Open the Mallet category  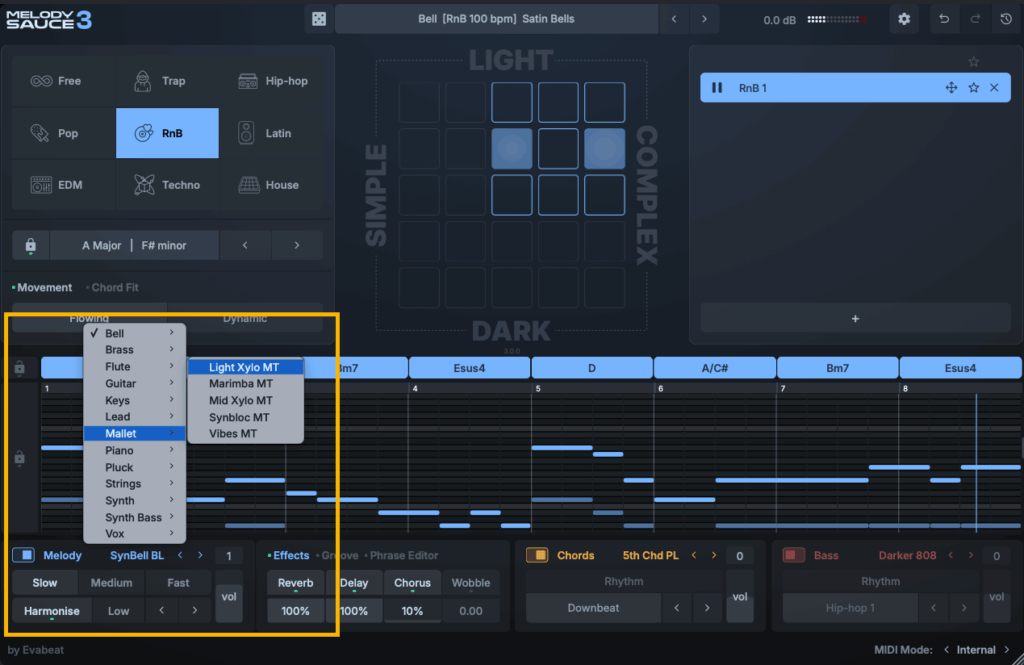coord(135,434)
